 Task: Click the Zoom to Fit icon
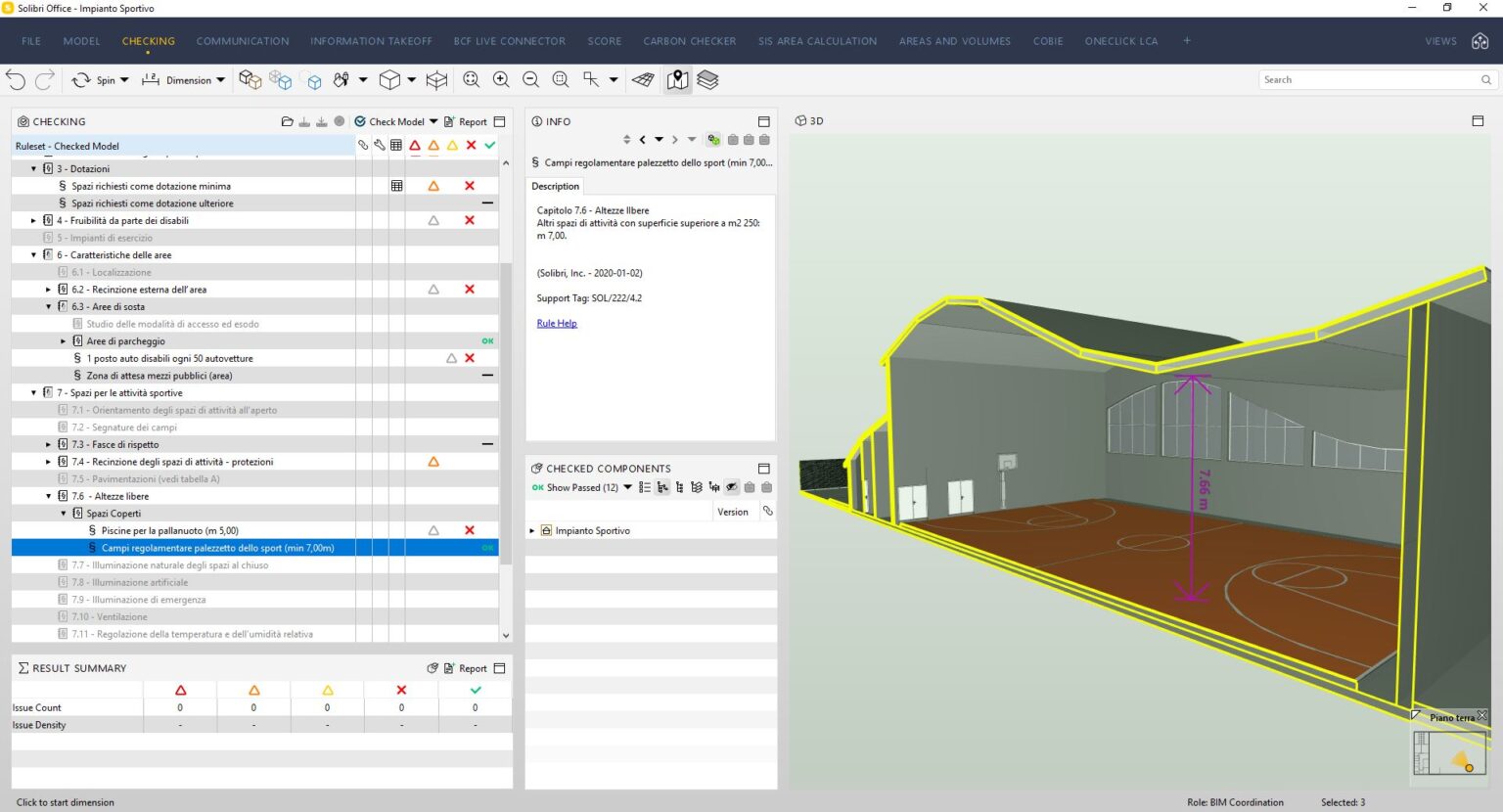coord(472,79)
